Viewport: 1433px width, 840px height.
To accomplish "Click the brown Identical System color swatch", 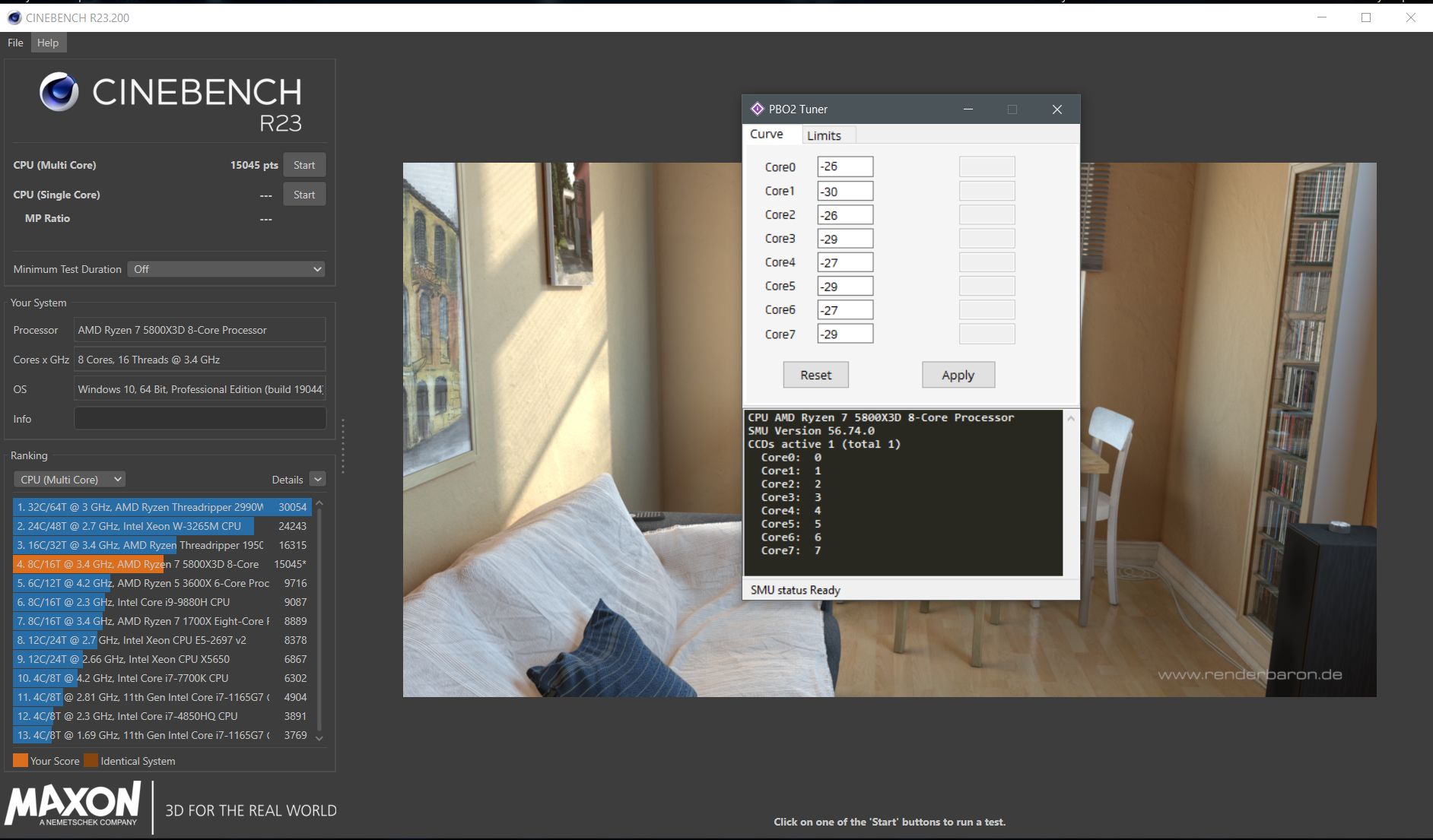I will point(91,760).
